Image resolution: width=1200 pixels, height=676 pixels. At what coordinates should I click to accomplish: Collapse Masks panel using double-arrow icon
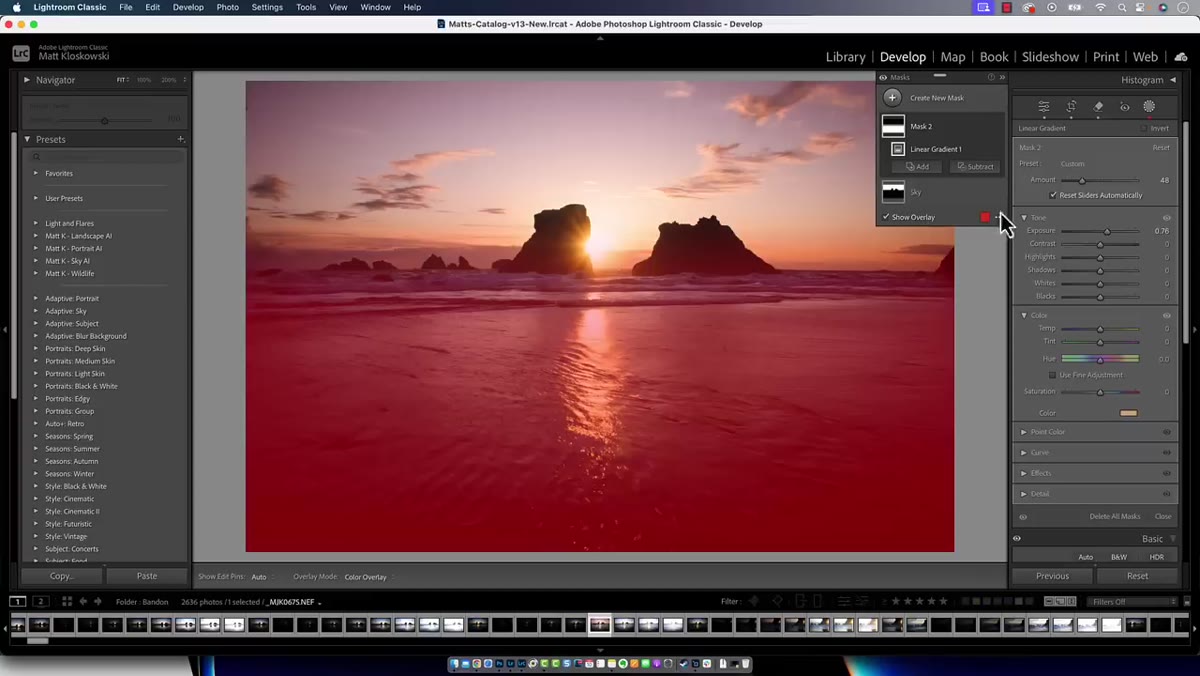coord(1002,77)
